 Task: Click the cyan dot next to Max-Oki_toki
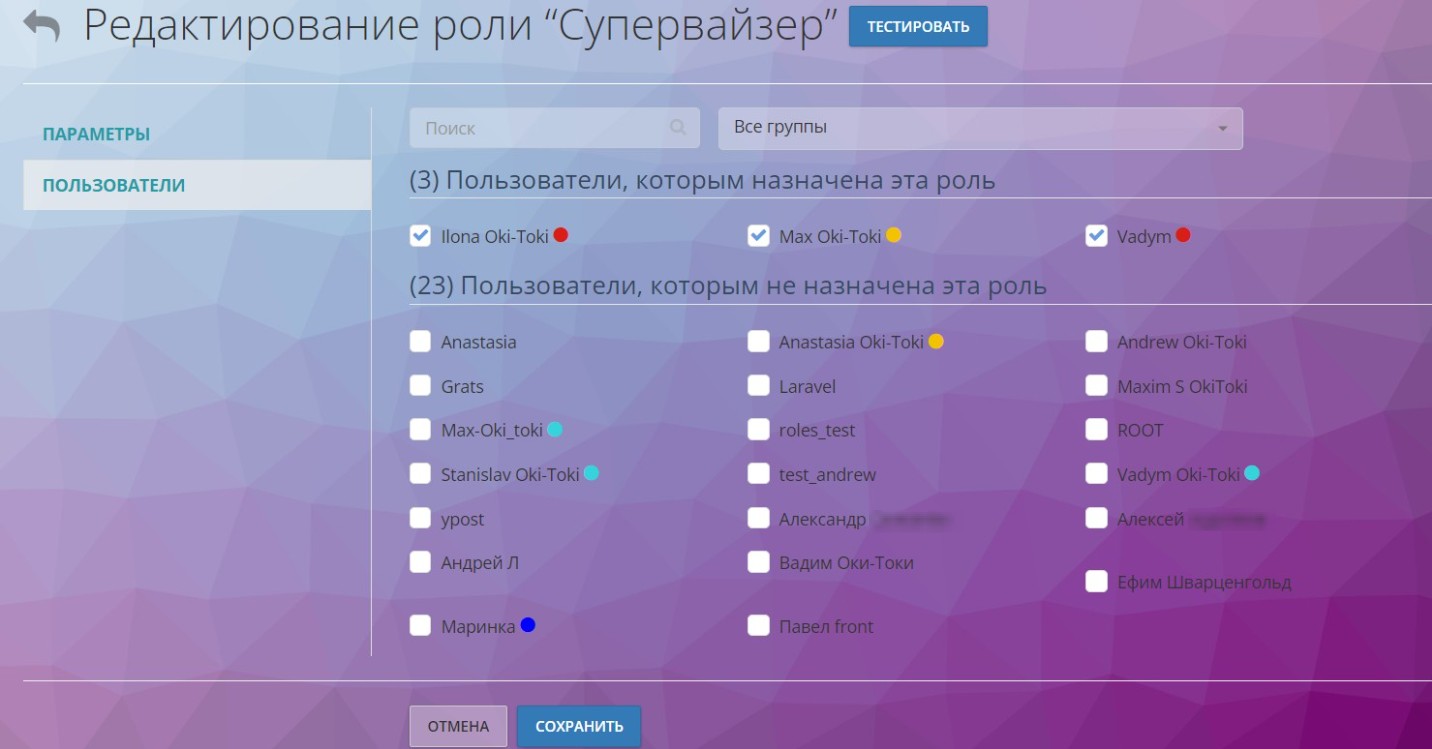(x=556, y=429)
